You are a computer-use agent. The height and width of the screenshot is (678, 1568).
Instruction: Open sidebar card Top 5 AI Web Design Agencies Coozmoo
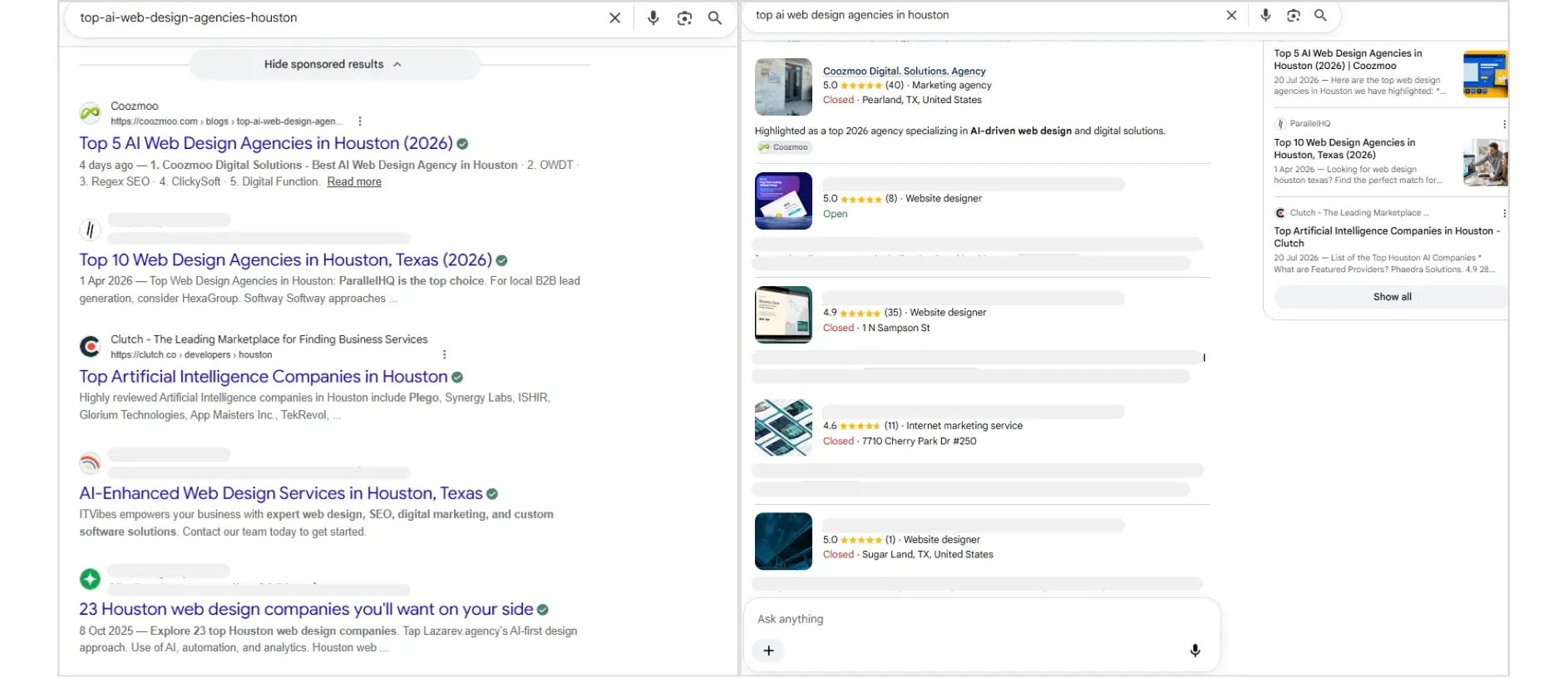point(1349,60)
